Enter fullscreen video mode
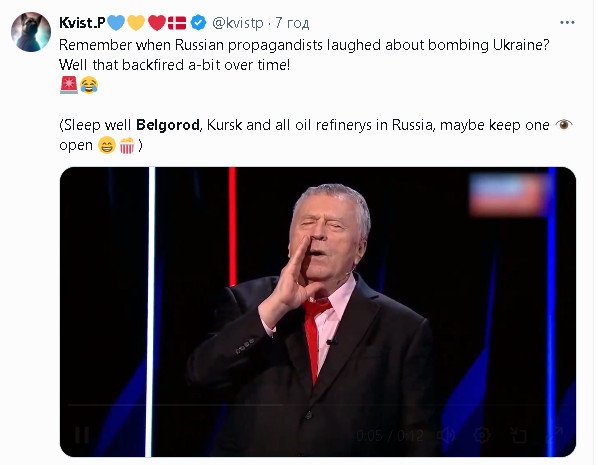 pyautogui.click(x=552, y=436)
